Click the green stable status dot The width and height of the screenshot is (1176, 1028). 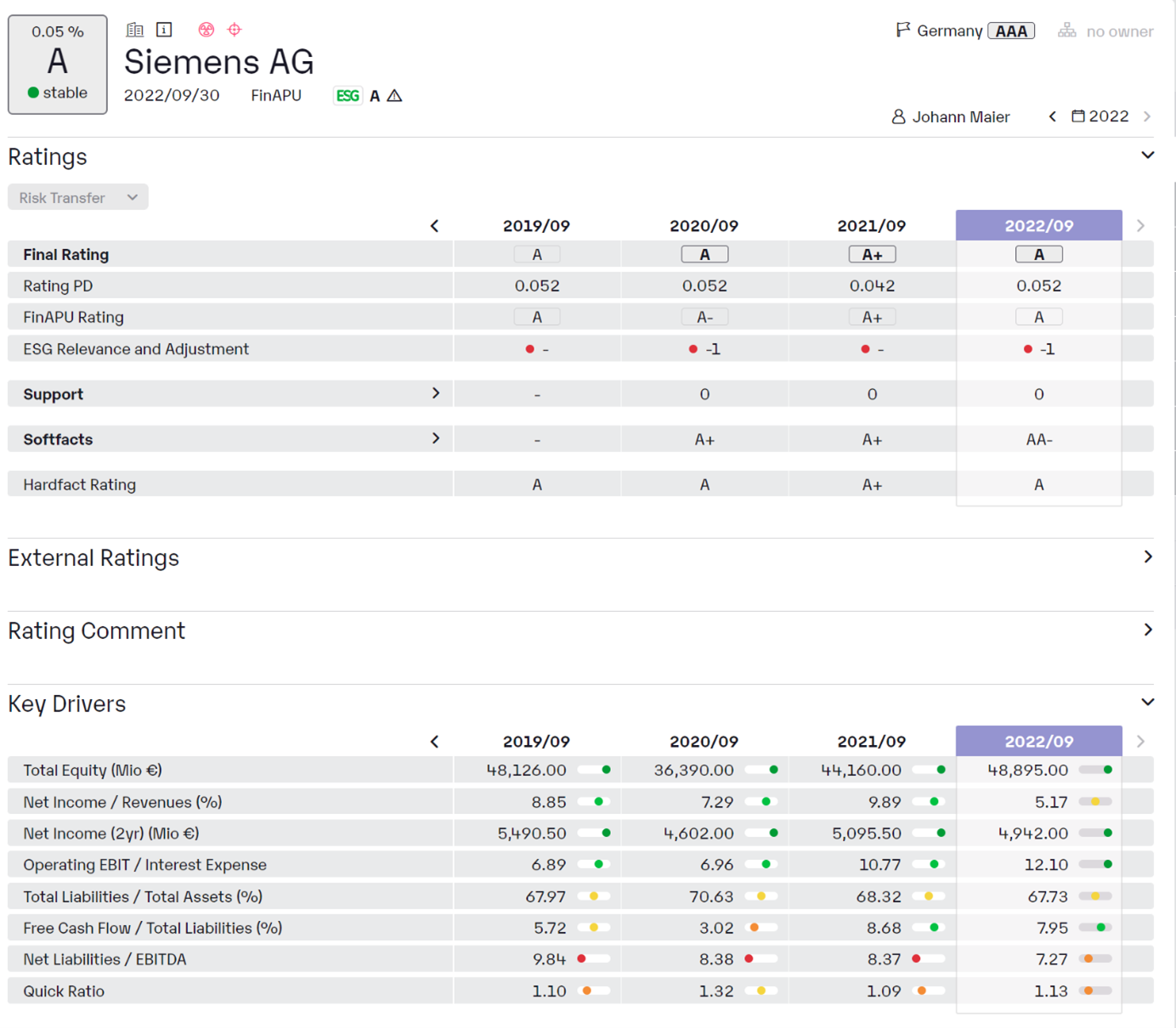[x=33, y=93]
